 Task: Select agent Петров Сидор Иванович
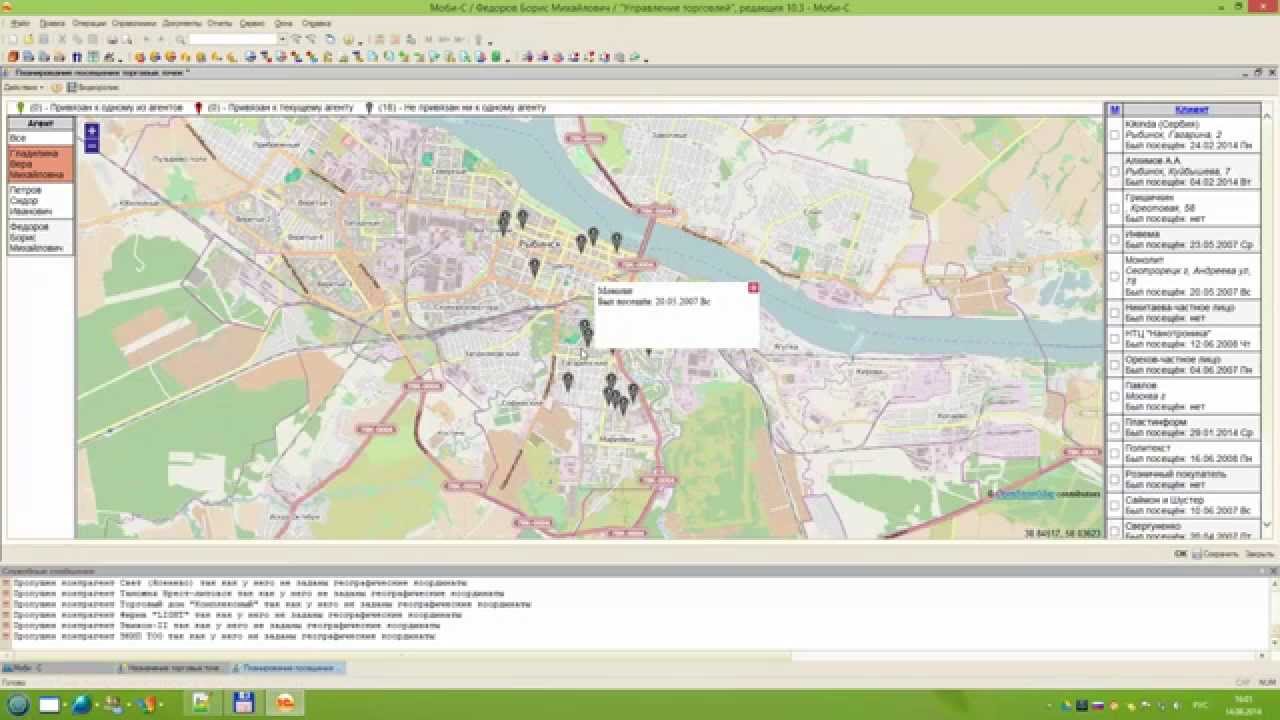[x=40, y=200]
